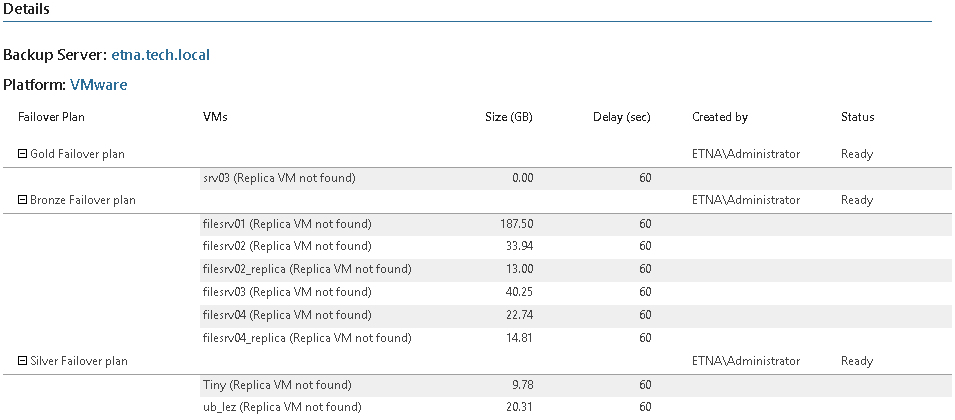Click the 187.50 size value for filesrv01
955x420 pixels.
[x=516, y=225]
